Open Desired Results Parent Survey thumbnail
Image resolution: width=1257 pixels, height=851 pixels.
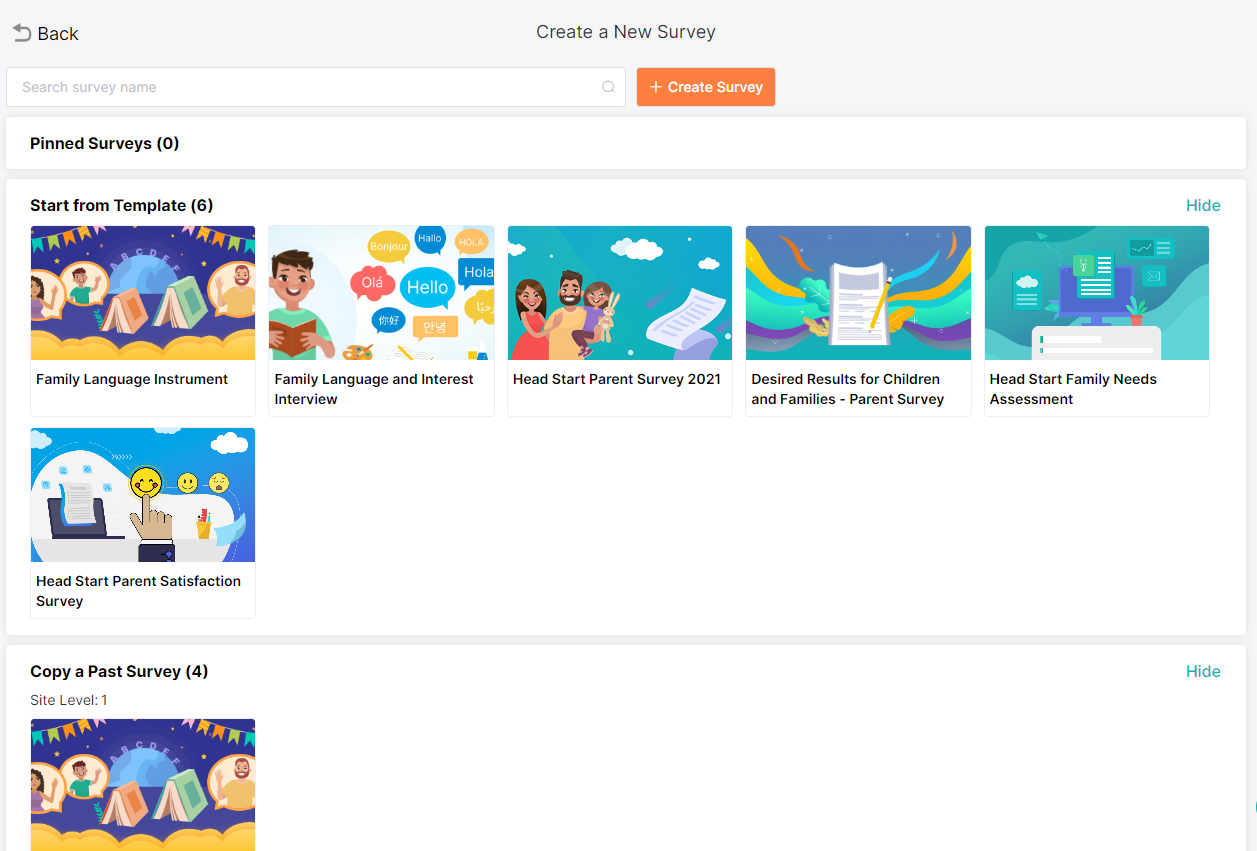[858, 293]
